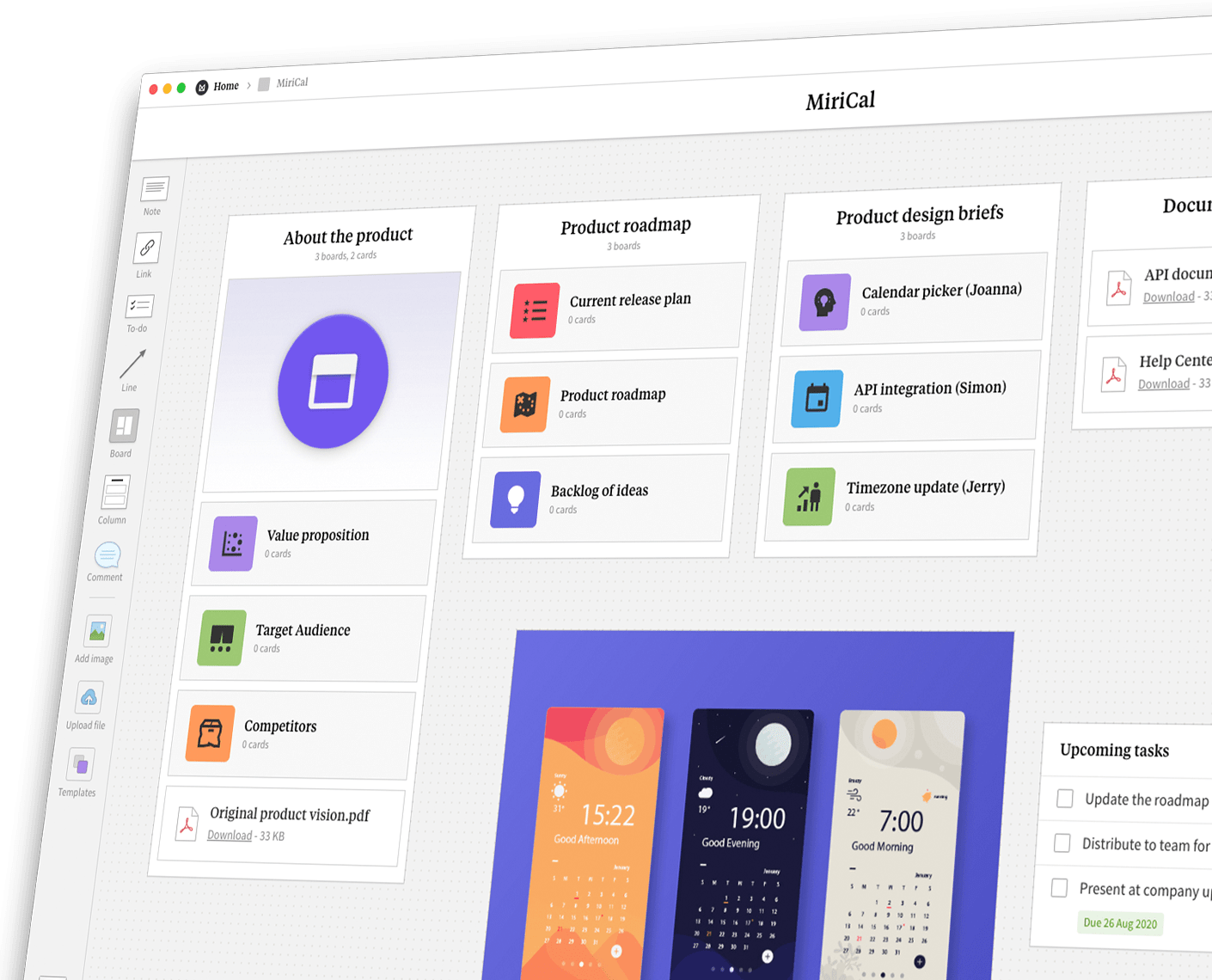The image size is (1212, 980).
Task: Select the Upcoming tasks heading
Action: [x=1115, y=750]
